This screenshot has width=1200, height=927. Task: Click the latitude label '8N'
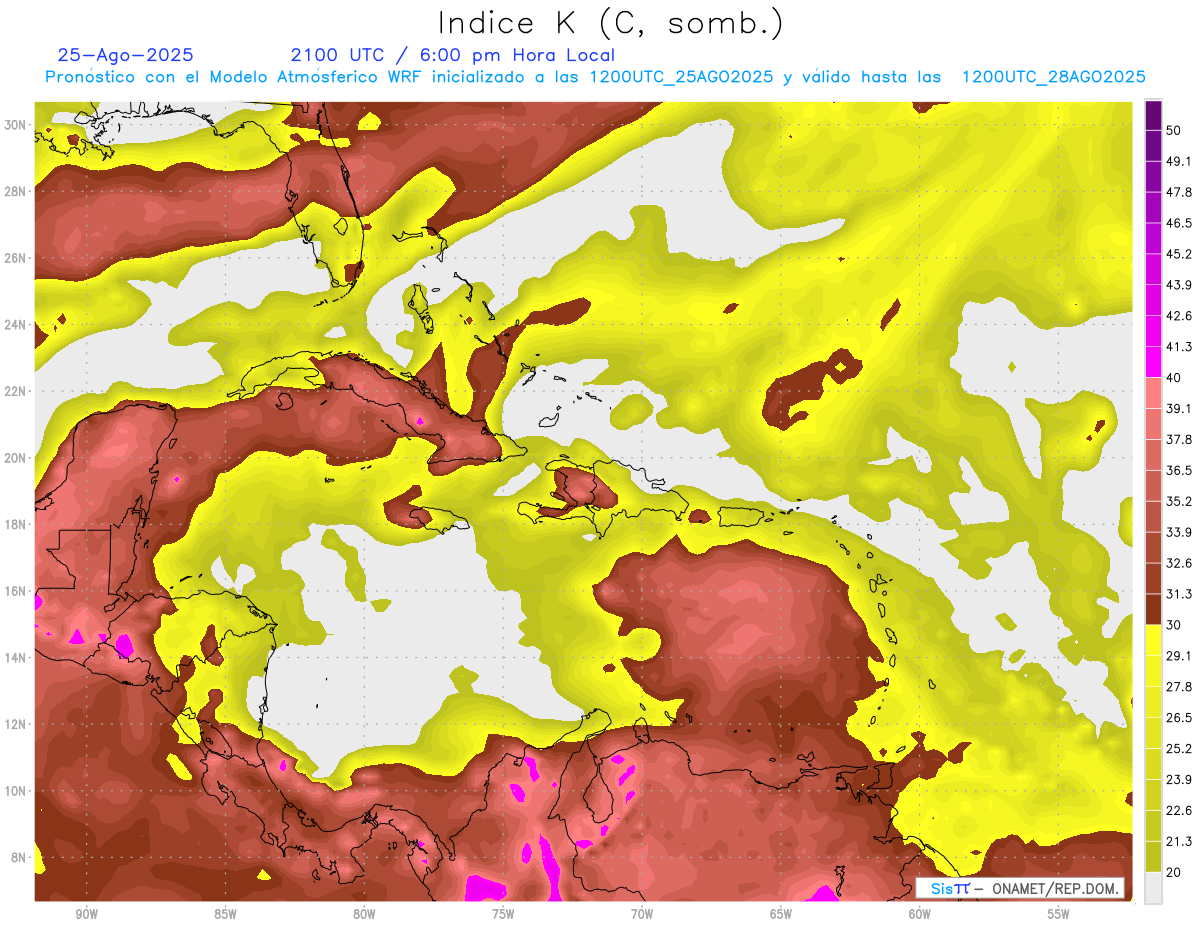click(19, 857)
